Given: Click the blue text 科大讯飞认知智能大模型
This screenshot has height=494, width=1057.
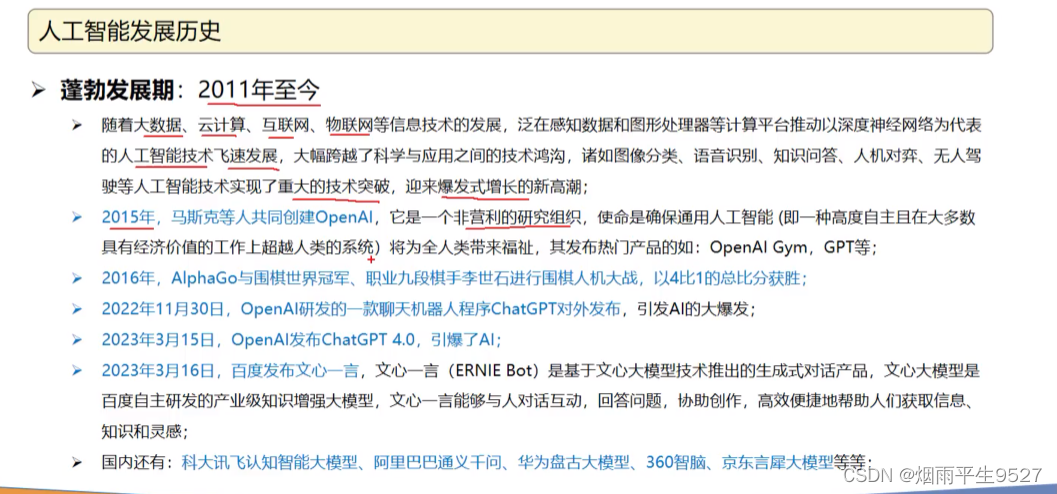Looking at the screenshot, I should (x=269, y=462).
